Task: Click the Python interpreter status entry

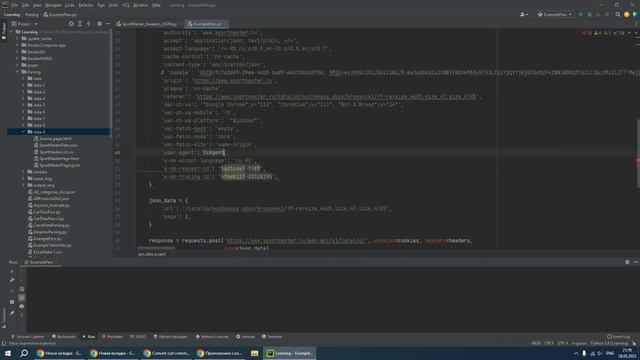Action: point(609,343)
